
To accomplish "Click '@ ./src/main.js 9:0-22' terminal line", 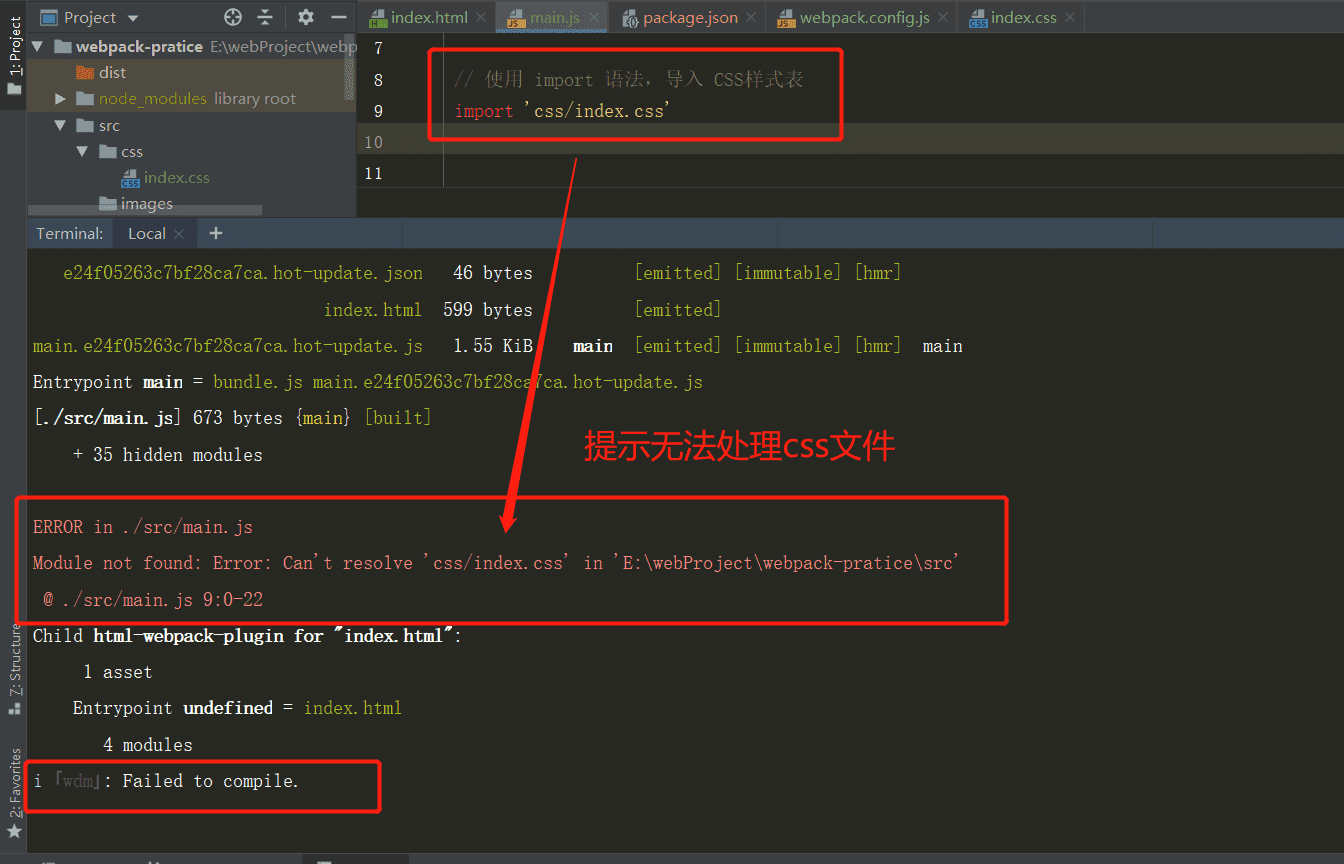I will (153, 600).
